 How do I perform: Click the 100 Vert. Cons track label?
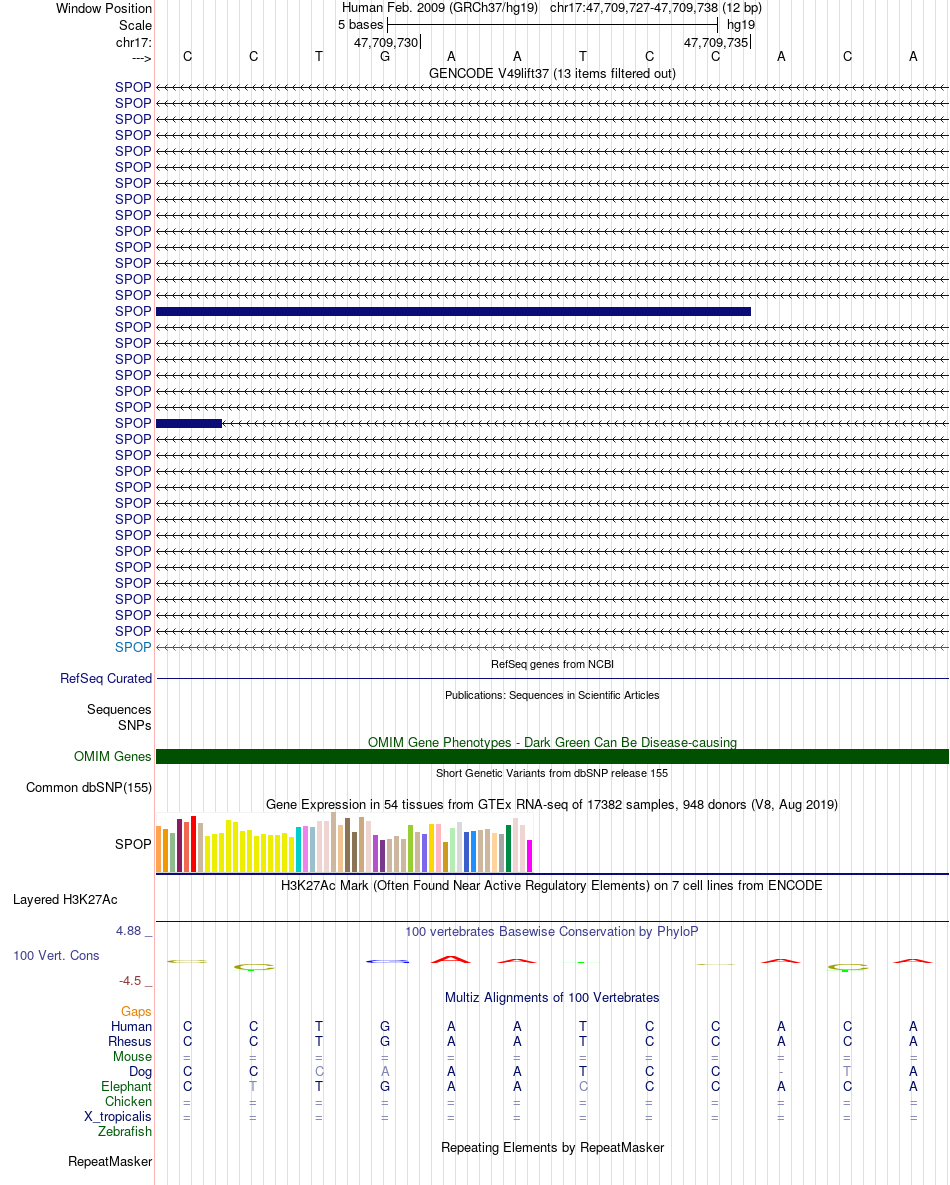pos(56,955)
